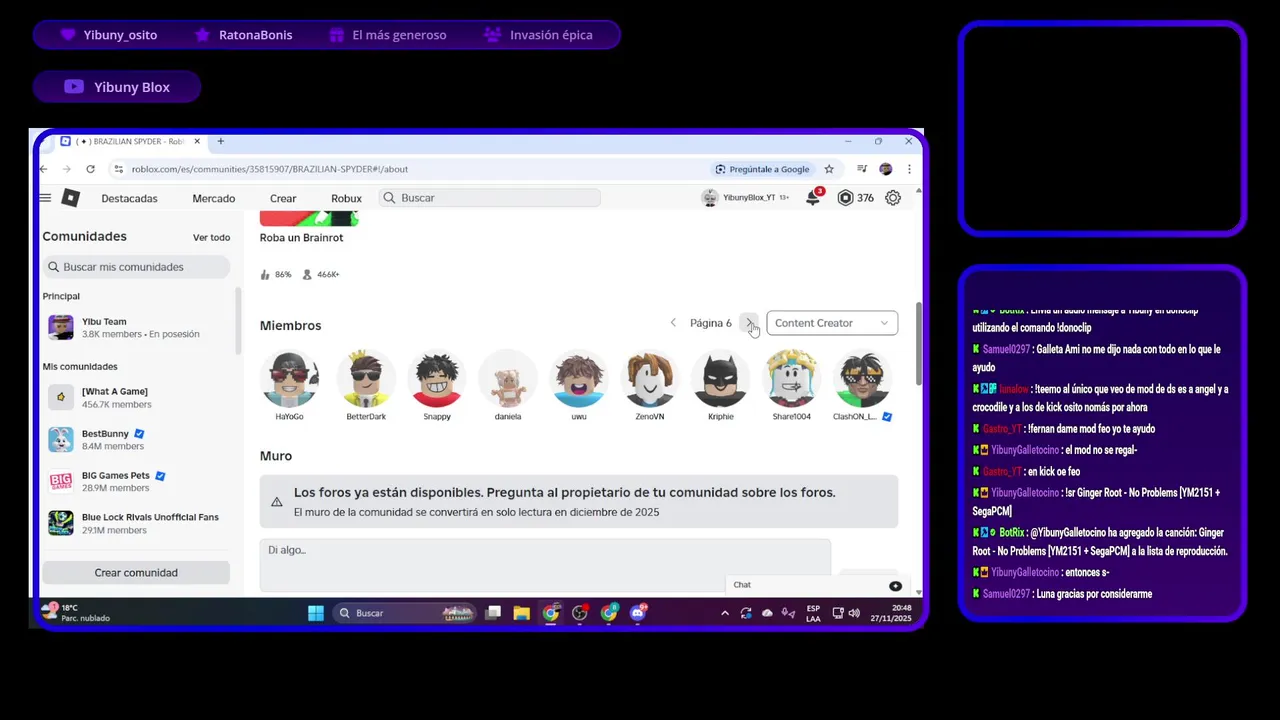Image resolution: width=1280 pixels, height=720 pixels.
Task: Reload the page in Chrome
Action: click(x=90, y=169)
